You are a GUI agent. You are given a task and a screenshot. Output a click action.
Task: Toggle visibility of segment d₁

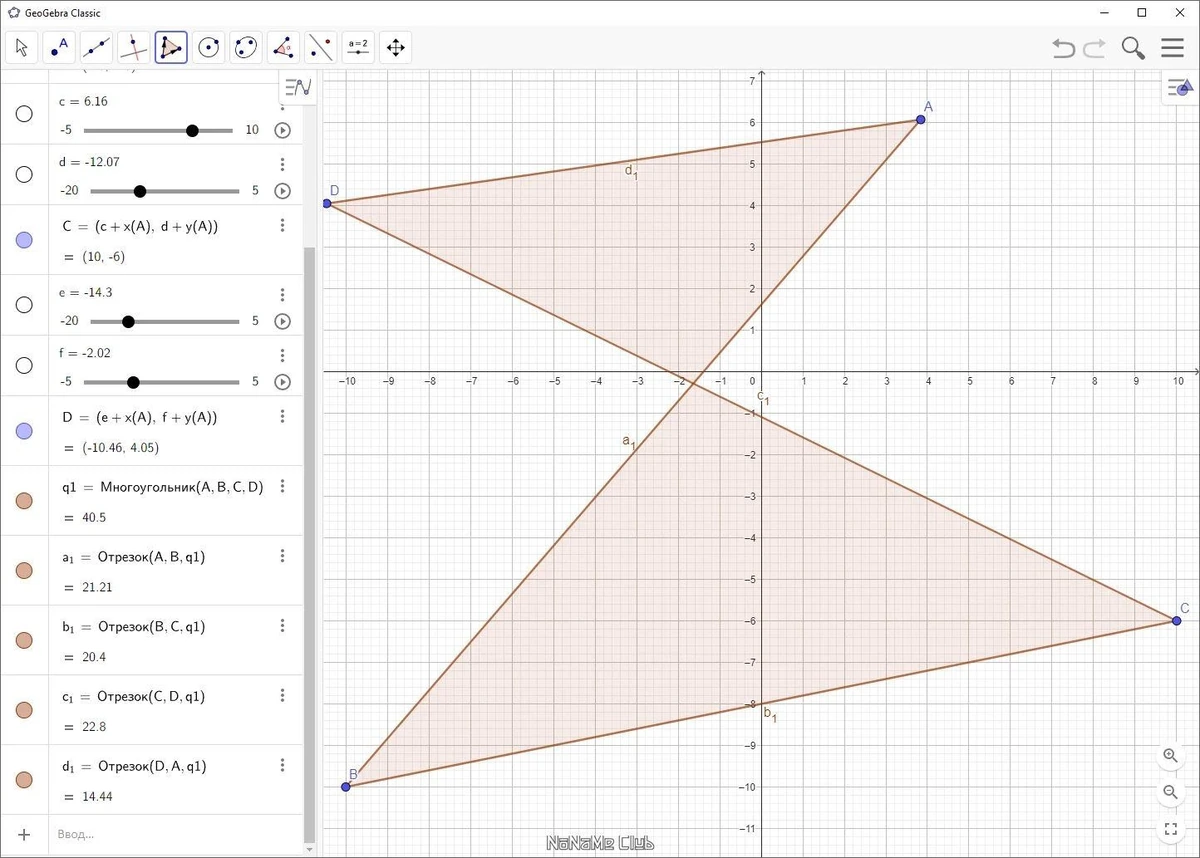click(x=24, y=780)
